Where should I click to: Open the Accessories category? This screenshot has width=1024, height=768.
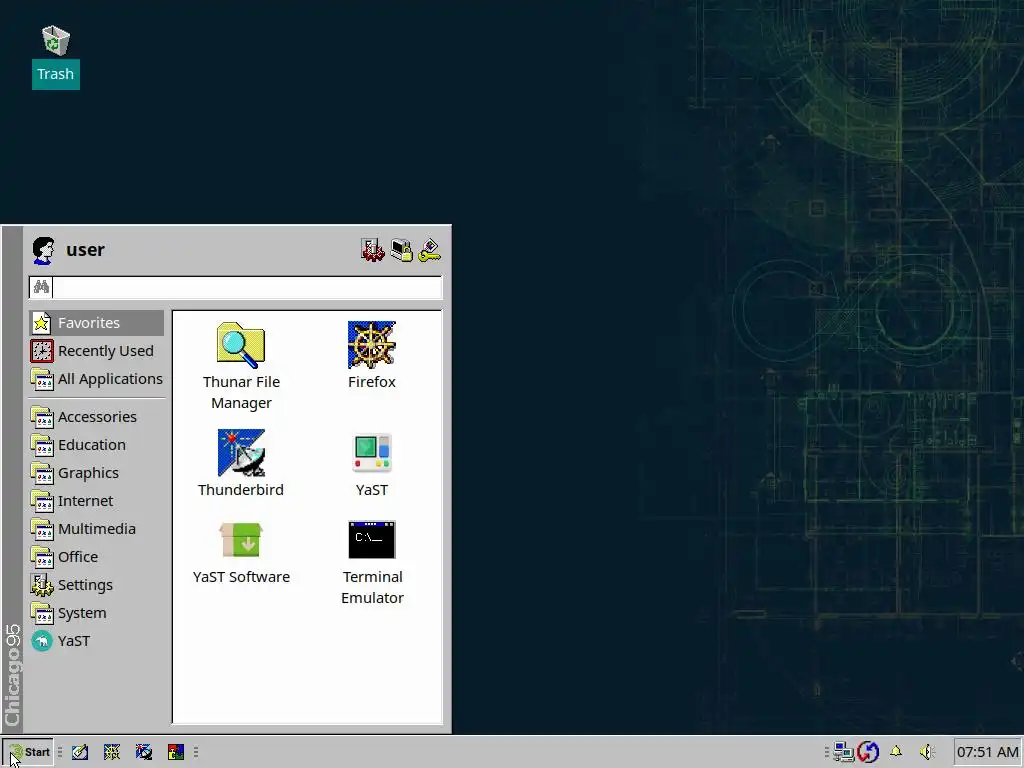pyautogui.click(x=96, y=417)
